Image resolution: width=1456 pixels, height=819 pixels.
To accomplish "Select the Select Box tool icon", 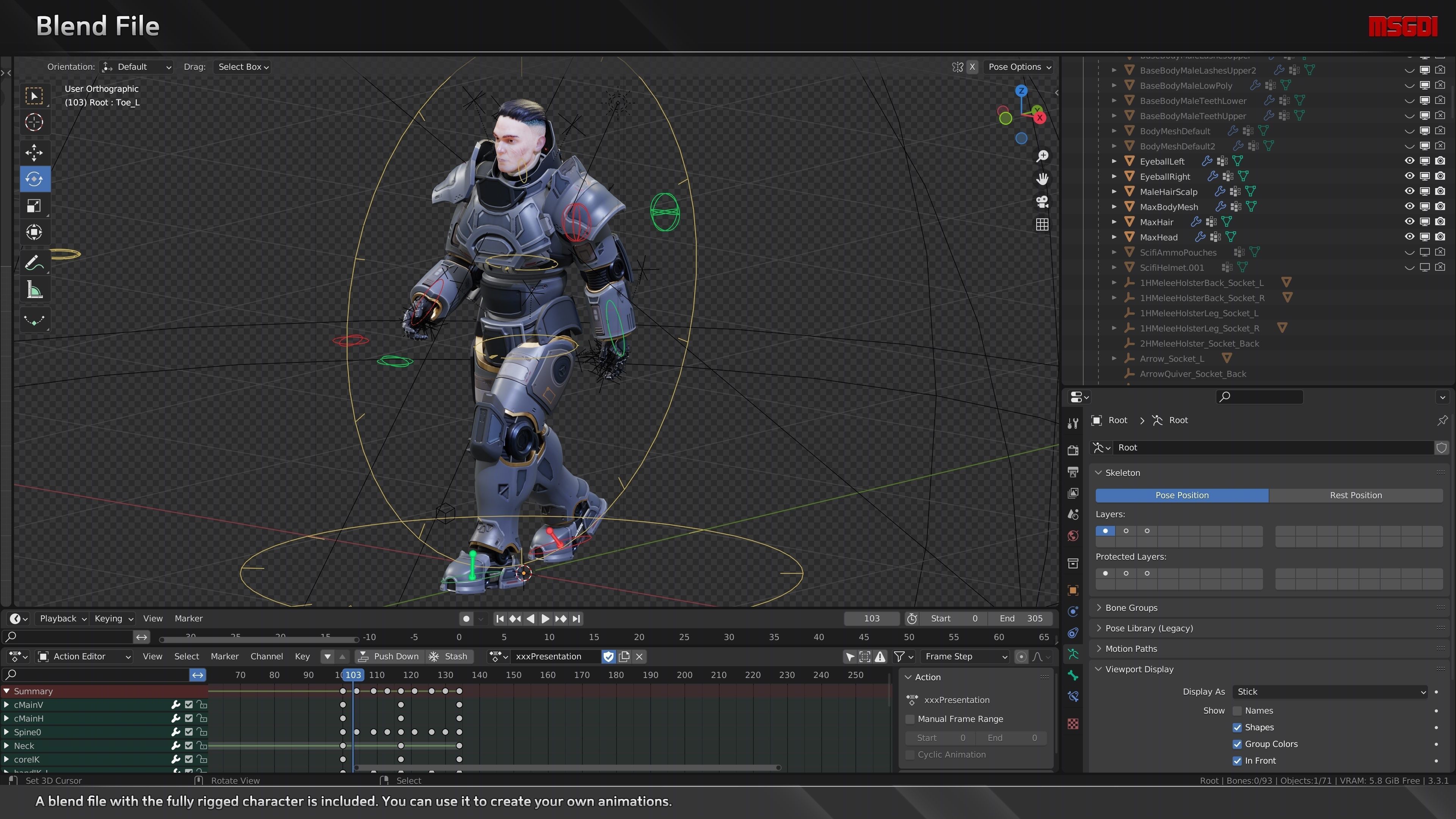I will [34, 96].
